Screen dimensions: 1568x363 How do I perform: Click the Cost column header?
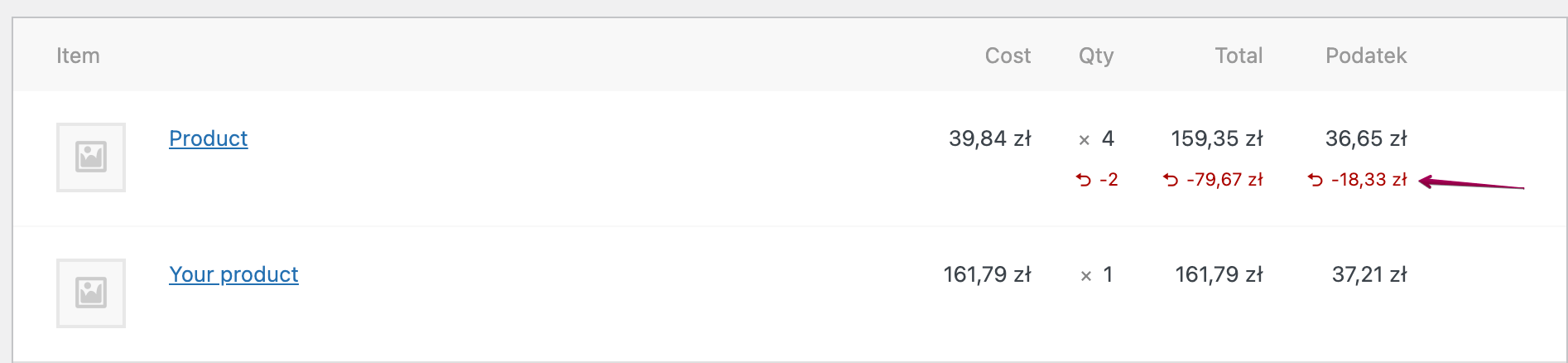pos(1008,56)
